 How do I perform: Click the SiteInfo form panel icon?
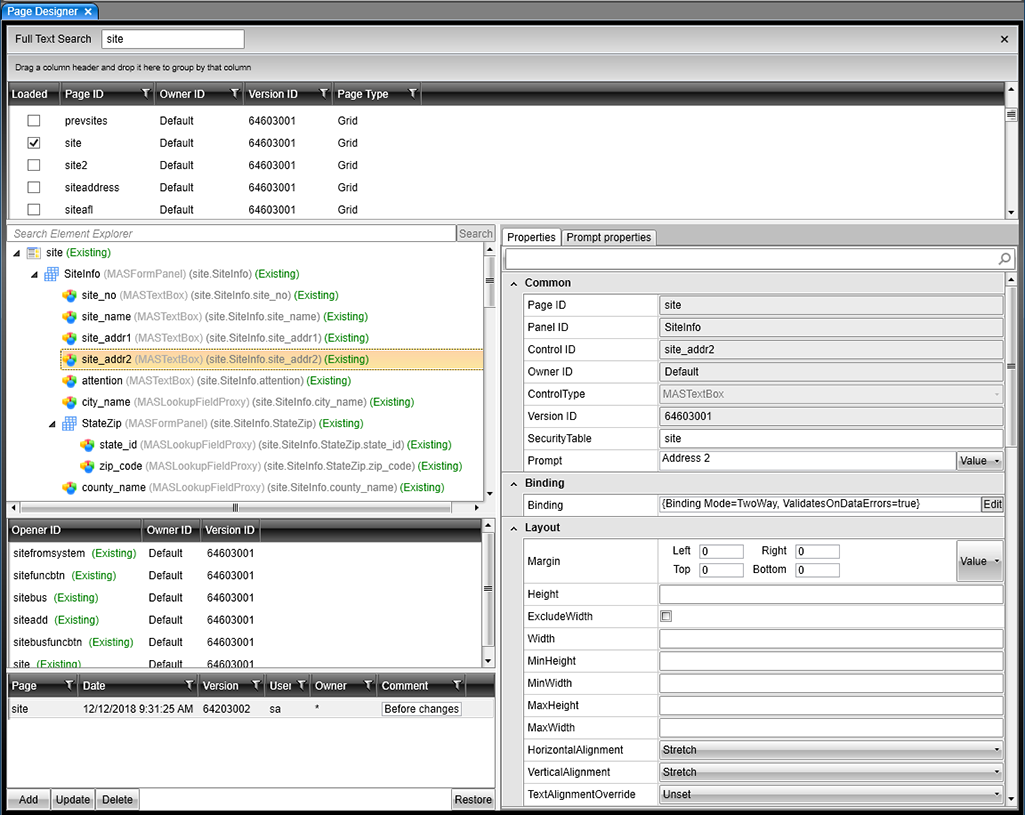coord(51,274)
